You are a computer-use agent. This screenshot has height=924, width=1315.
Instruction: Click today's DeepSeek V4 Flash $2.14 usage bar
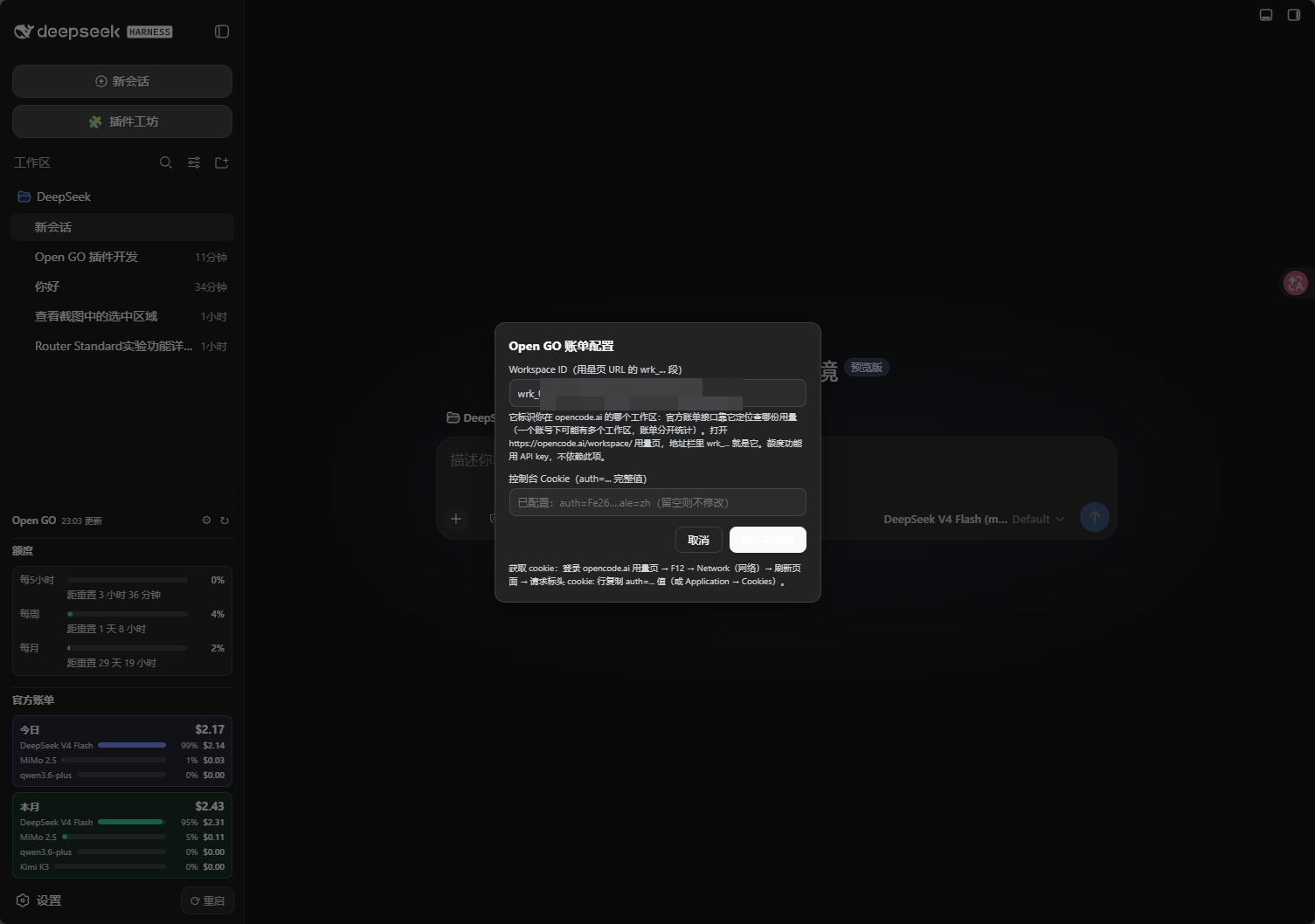pos(132,746)
